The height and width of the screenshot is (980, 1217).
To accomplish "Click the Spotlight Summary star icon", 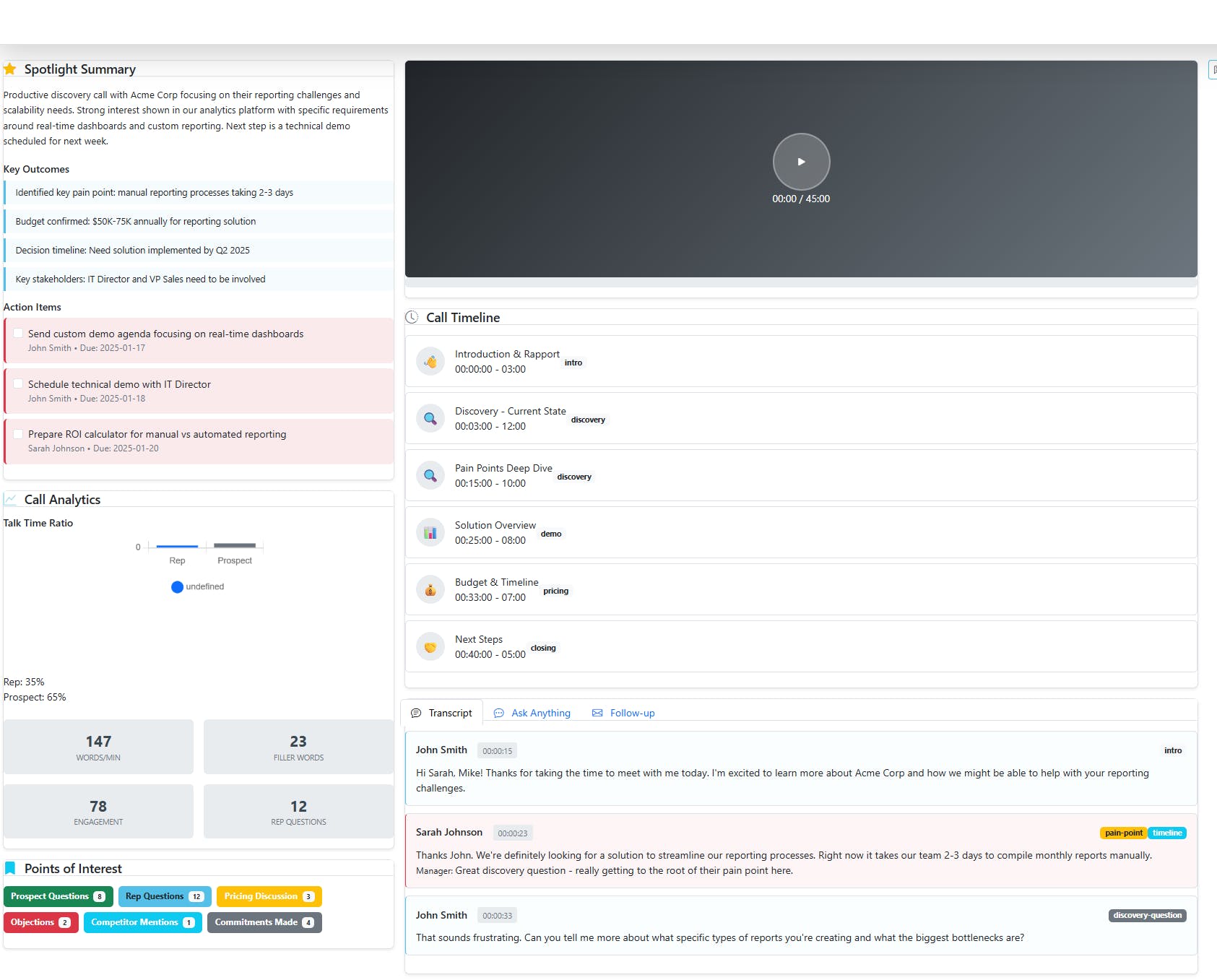I will click(x=10, y=69).
